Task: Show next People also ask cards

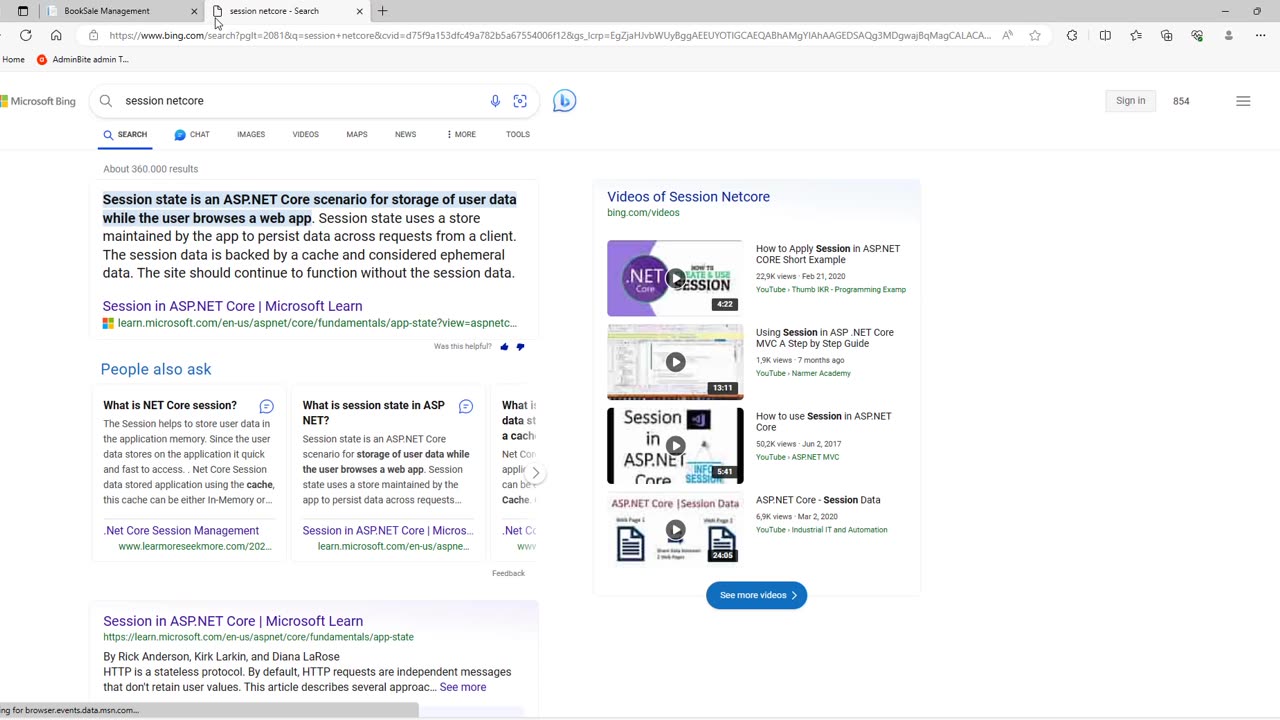Action: [536, 473]
